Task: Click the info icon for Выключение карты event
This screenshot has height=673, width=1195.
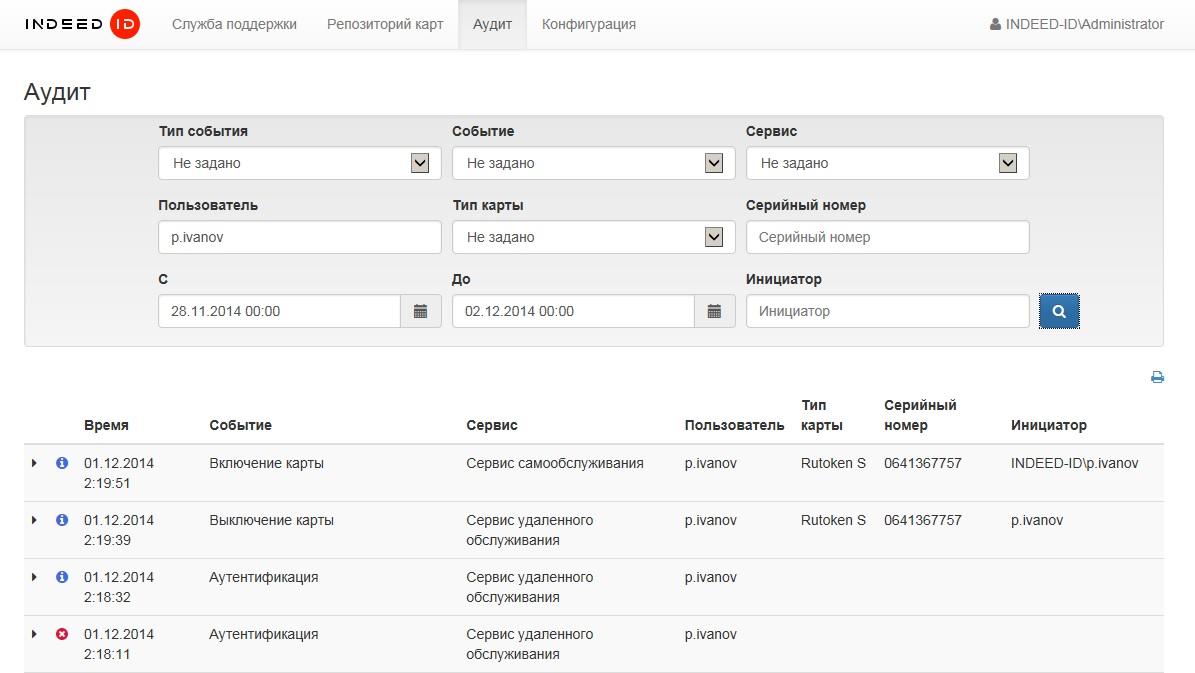Action: coord(62,521)
